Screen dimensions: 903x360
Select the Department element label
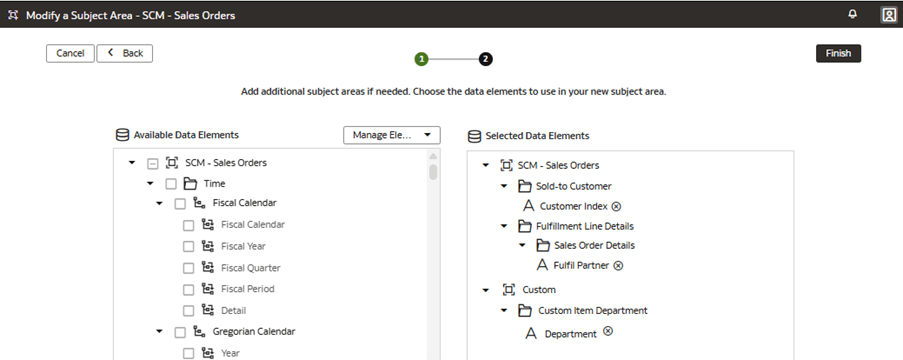pyautogui.click(x=571, y=334)
